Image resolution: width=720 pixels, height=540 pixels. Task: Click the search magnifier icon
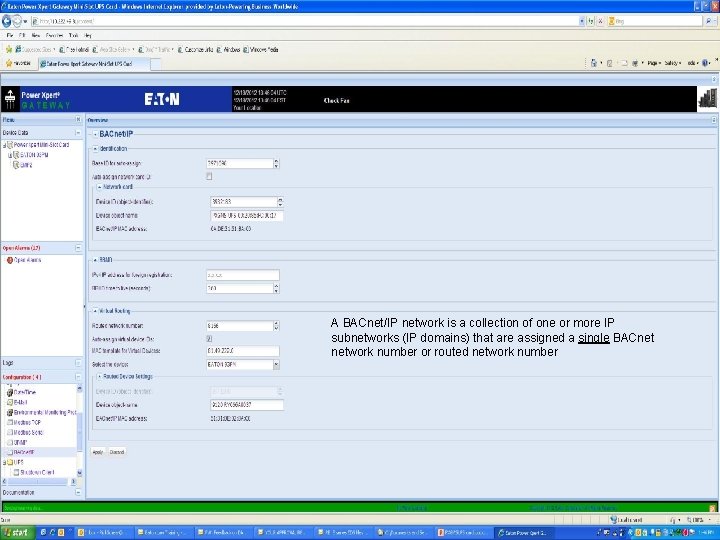[x=708, y=21]
